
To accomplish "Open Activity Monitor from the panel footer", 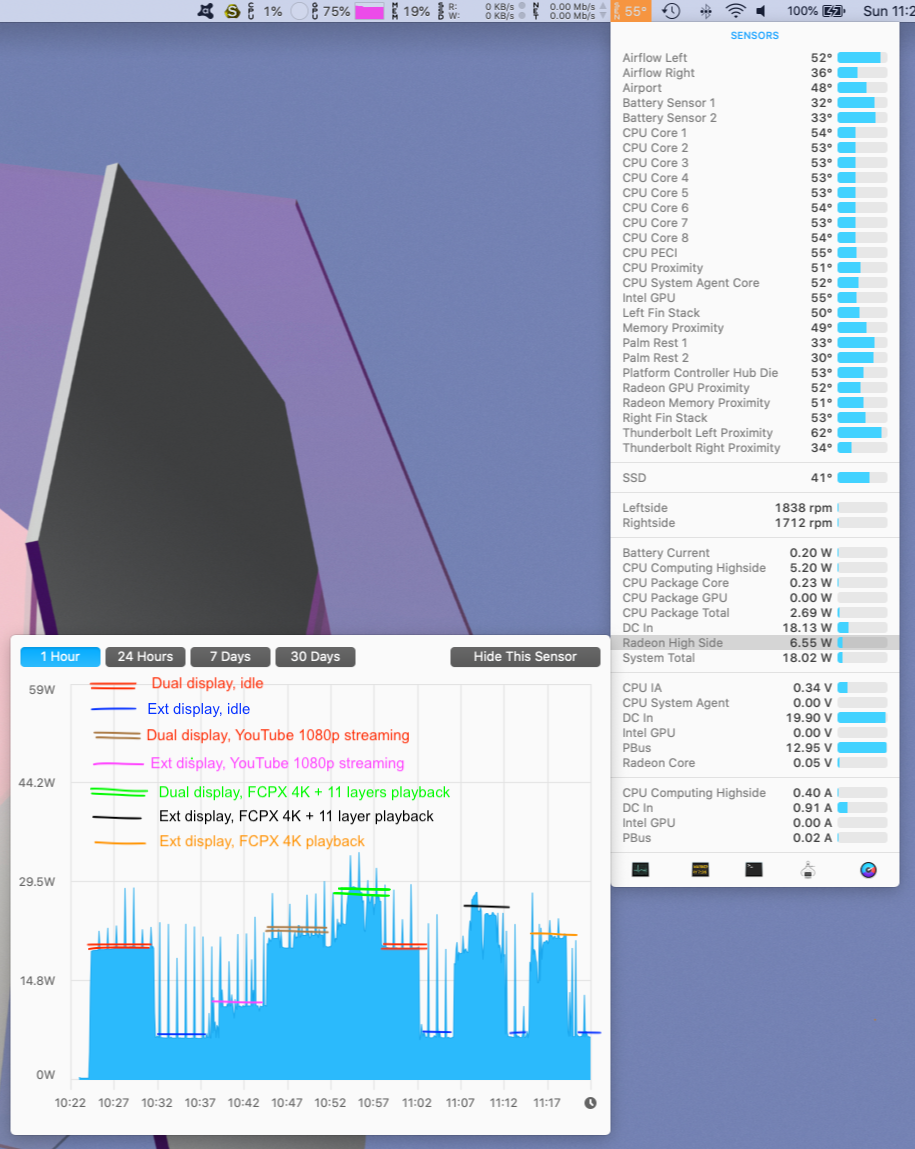I will [x=640, y=869].
